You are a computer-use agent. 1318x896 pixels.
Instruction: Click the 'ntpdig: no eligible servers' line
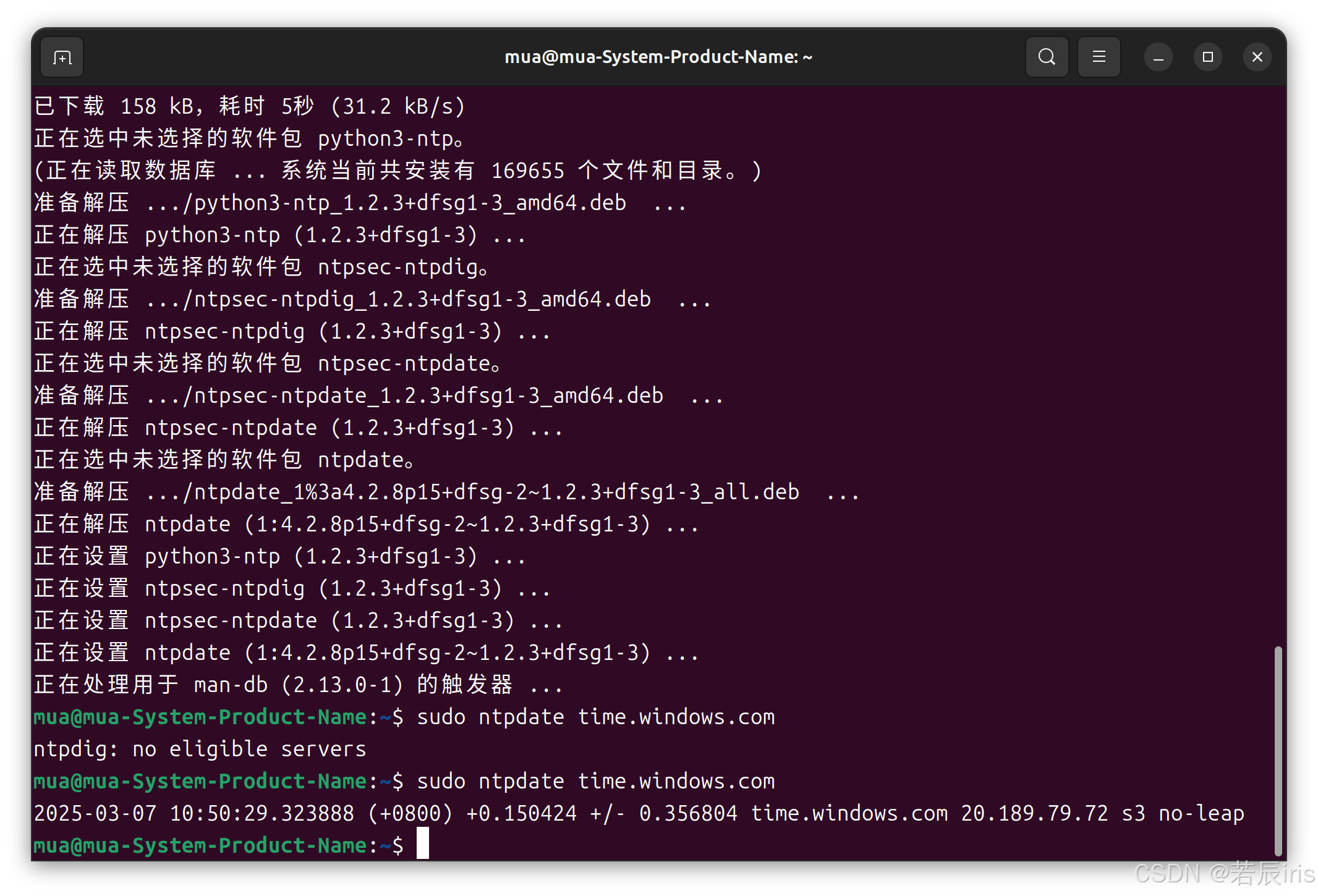coord(200,749)
